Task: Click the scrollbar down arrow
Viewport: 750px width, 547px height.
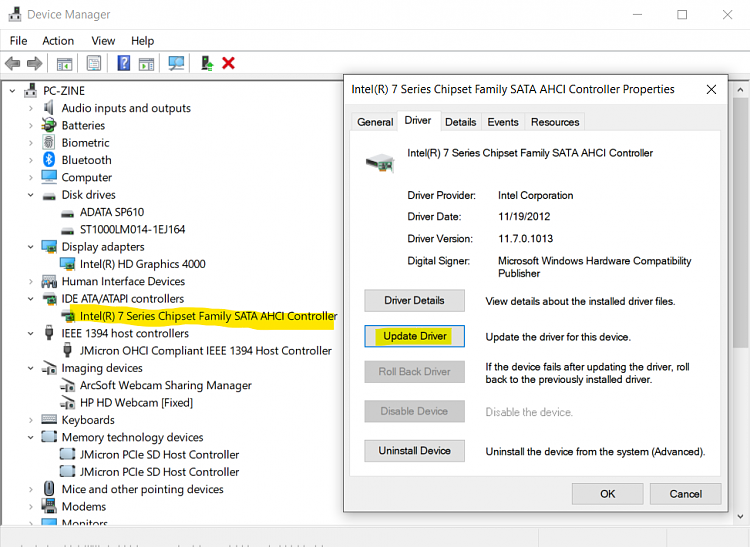Action: coord(740,516)
